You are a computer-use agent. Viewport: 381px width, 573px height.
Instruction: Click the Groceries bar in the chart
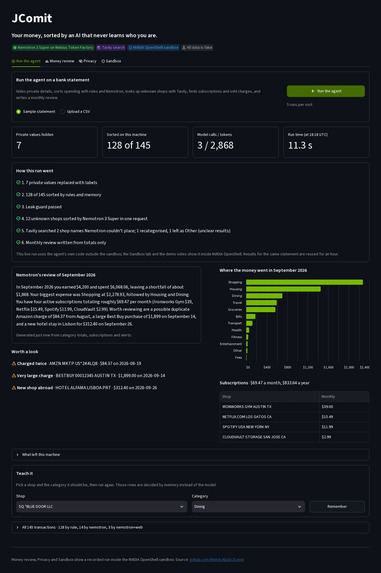click(261, 310)
